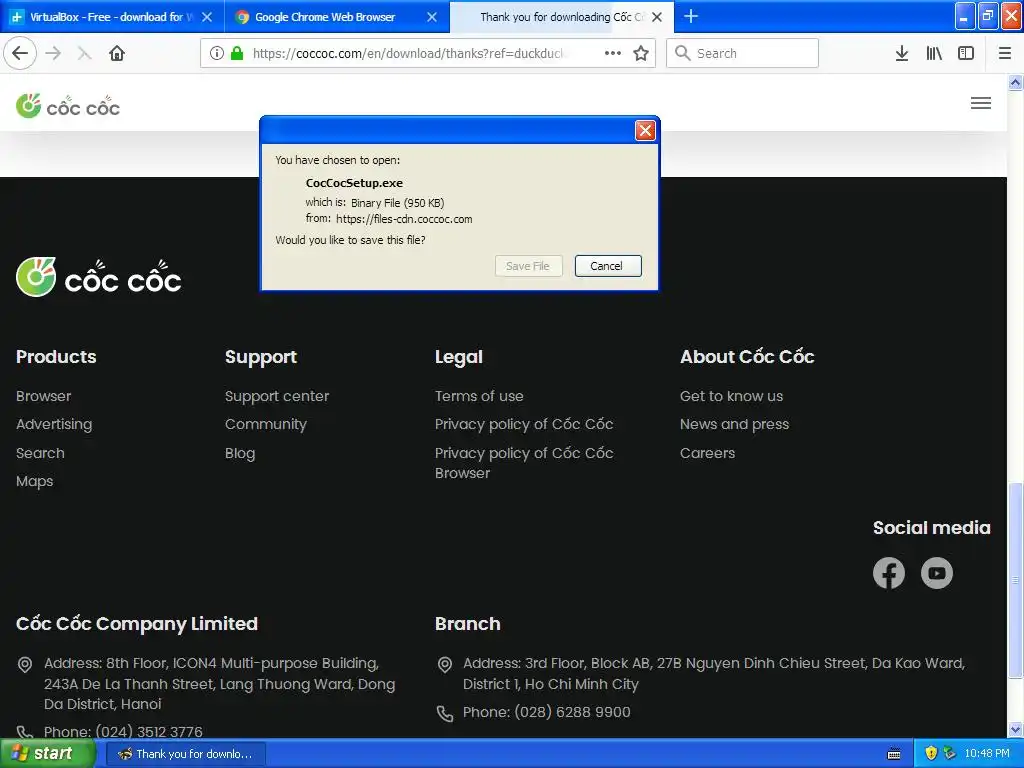Open the Community link

tap(266, 424)
